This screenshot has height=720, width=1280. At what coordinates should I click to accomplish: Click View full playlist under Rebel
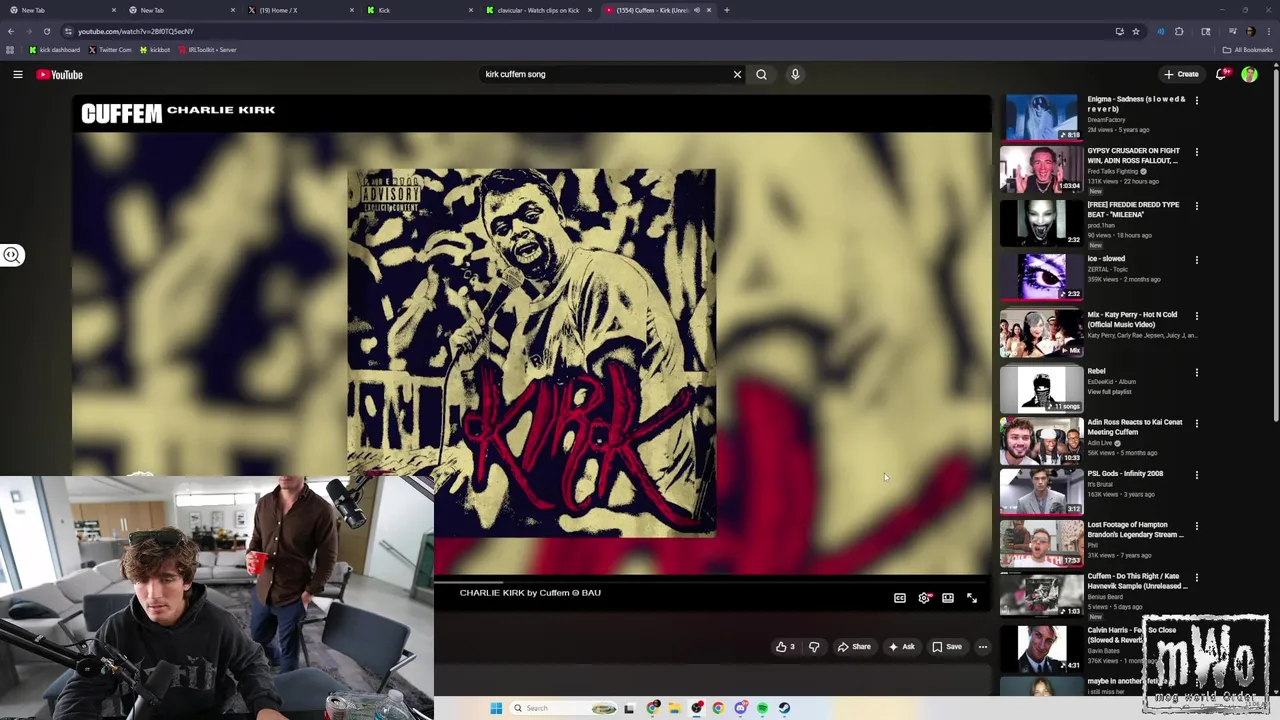[x=1109, y=392]
